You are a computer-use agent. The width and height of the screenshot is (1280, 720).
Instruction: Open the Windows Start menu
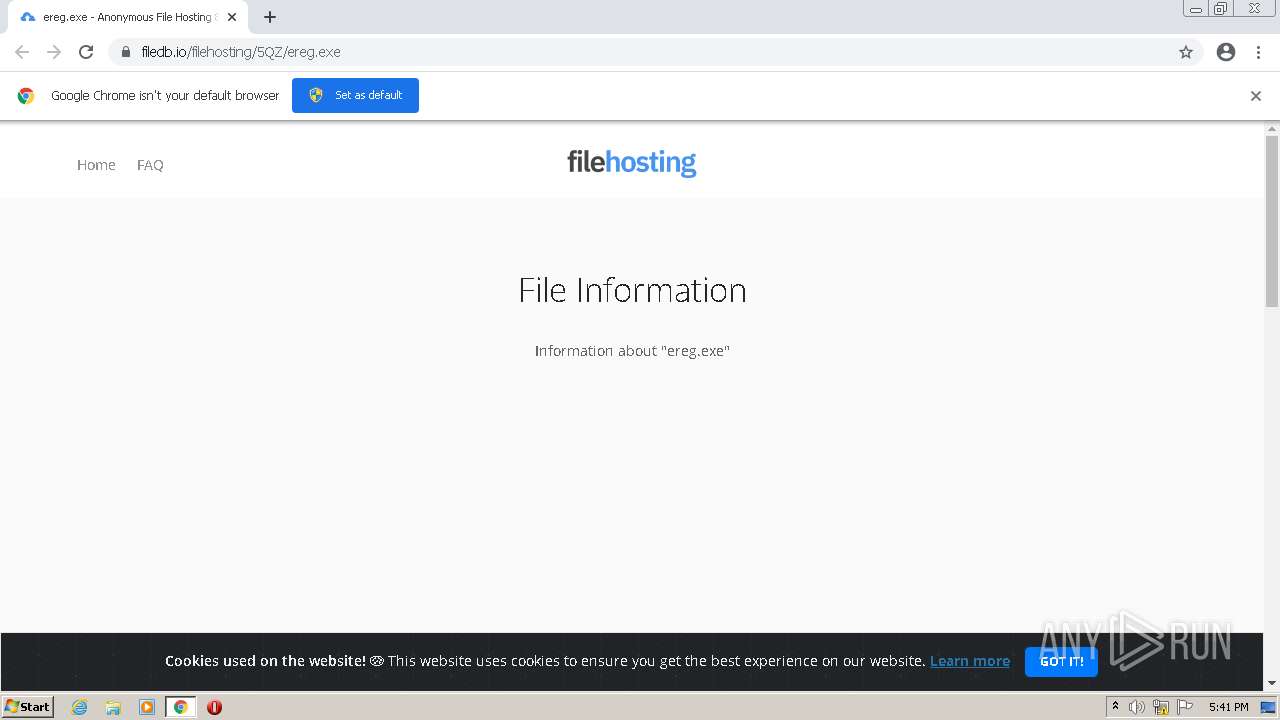(x=27, y=707)
